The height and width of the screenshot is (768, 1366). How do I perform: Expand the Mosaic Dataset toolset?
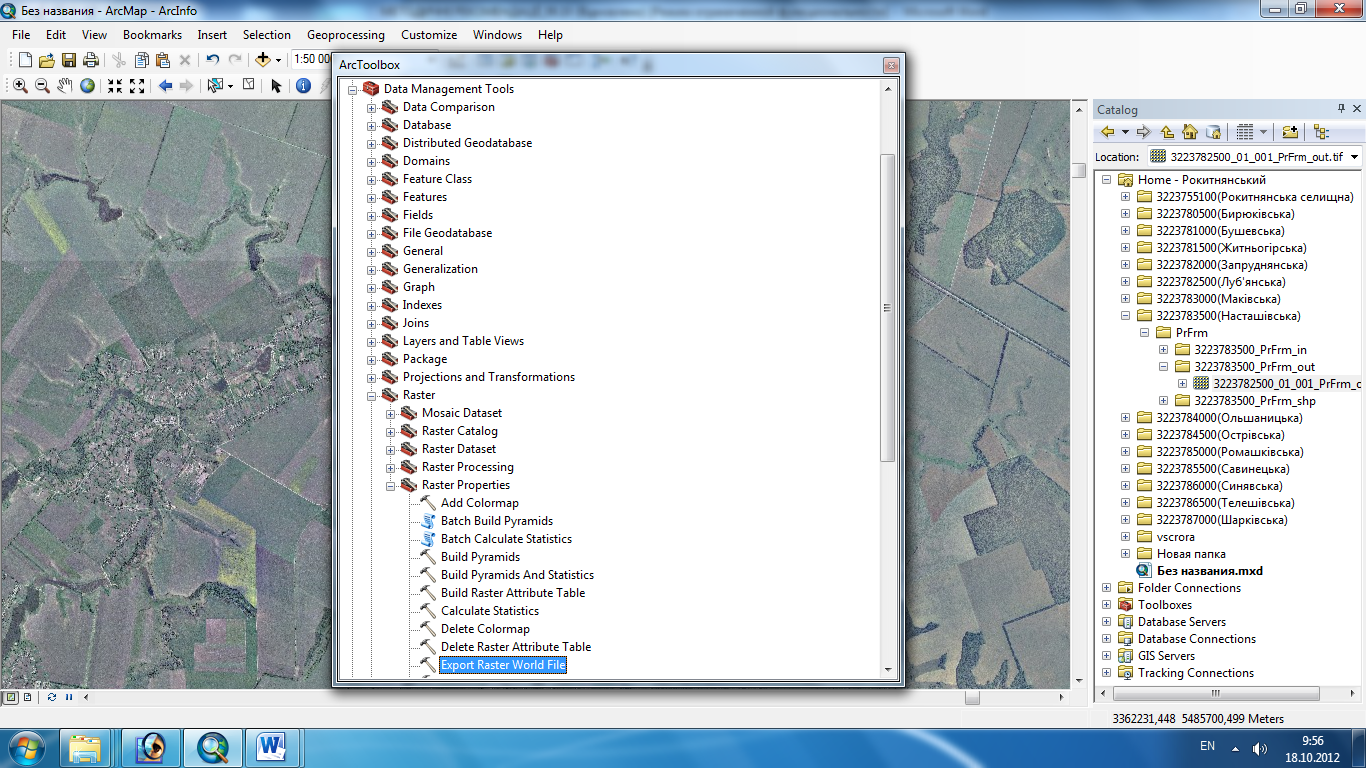(x=391, y=413)
